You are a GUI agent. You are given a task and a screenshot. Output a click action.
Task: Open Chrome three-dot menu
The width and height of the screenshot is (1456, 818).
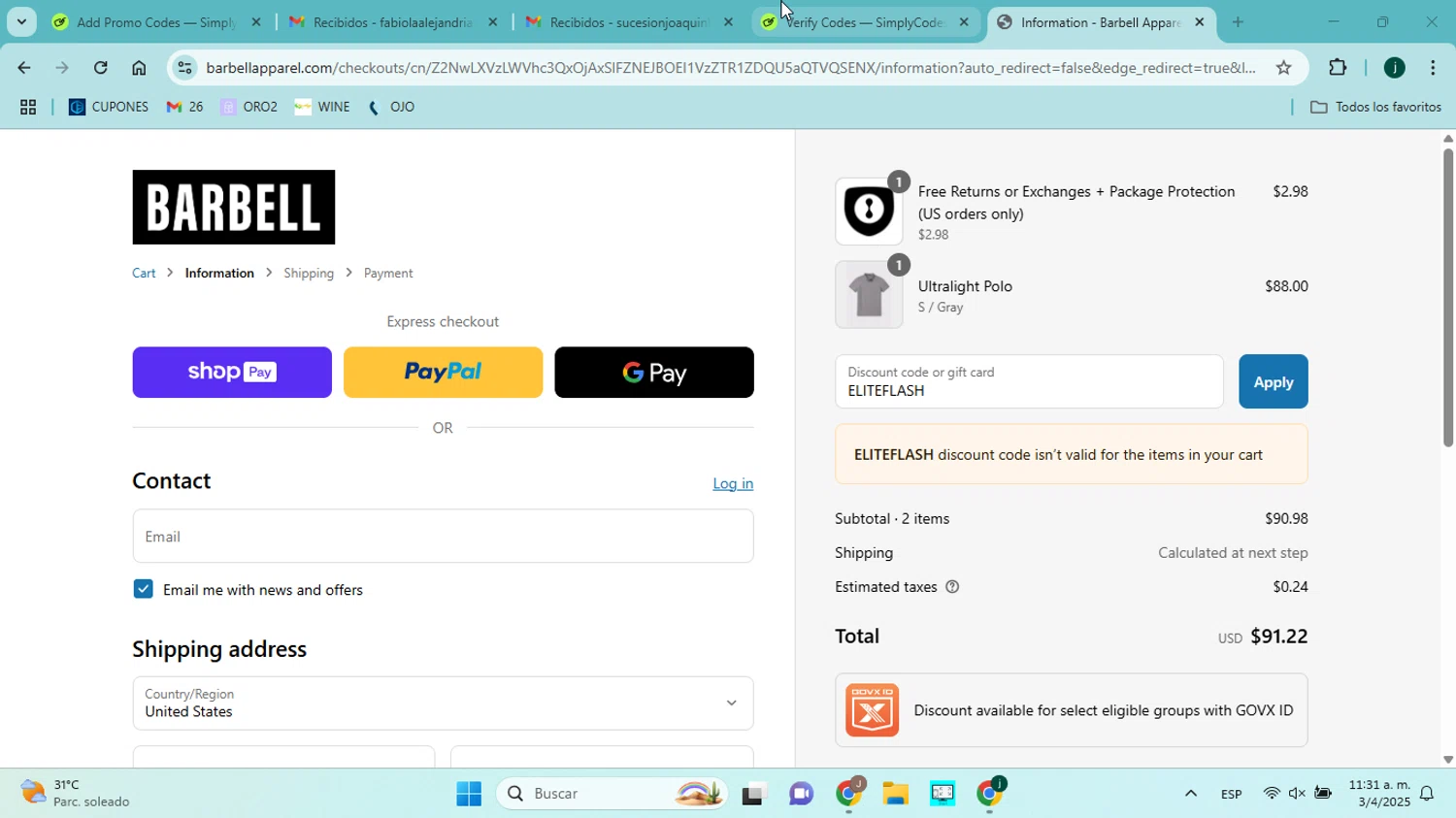1433,68
